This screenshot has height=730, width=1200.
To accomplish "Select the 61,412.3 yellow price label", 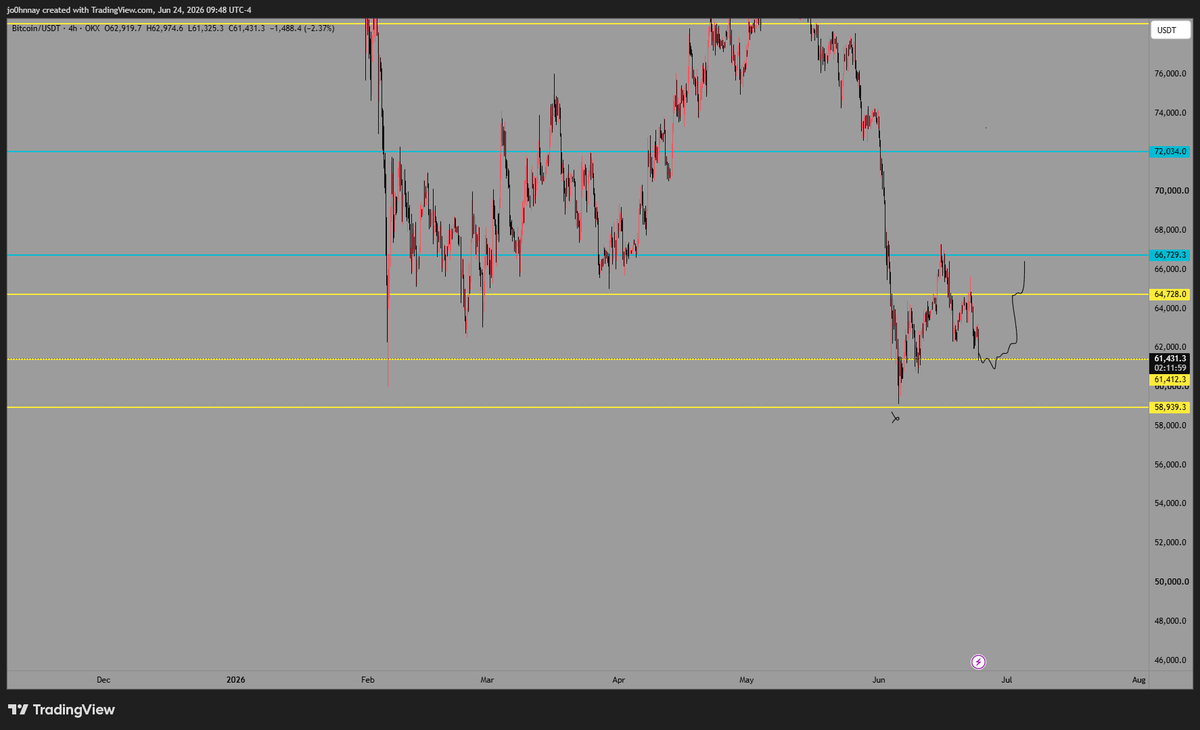I will (x=1169, y=380).
